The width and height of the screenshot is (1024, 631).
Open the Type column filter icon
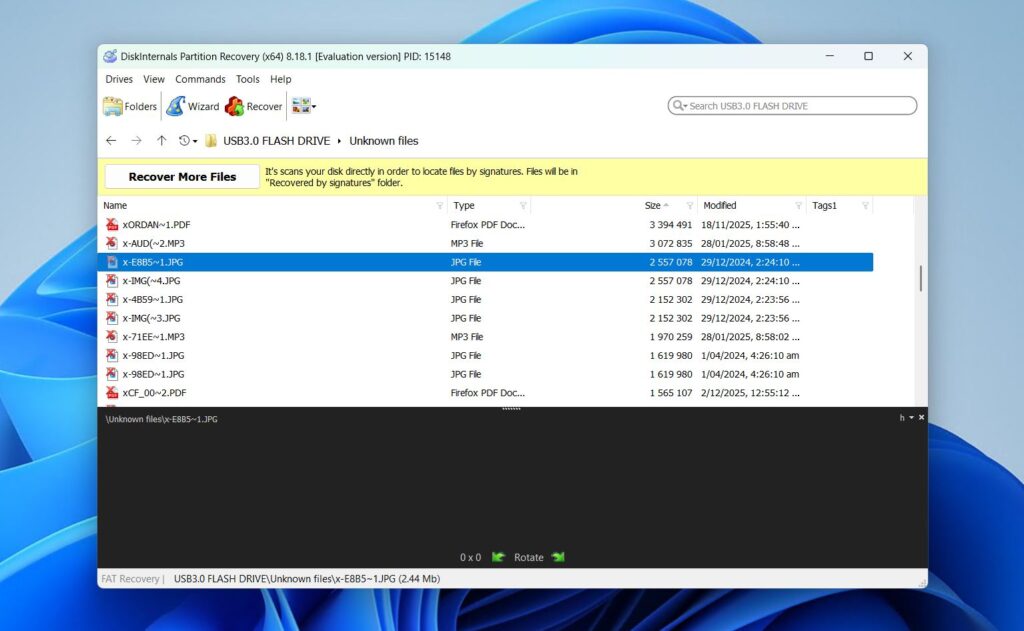(x=523, y=206)
